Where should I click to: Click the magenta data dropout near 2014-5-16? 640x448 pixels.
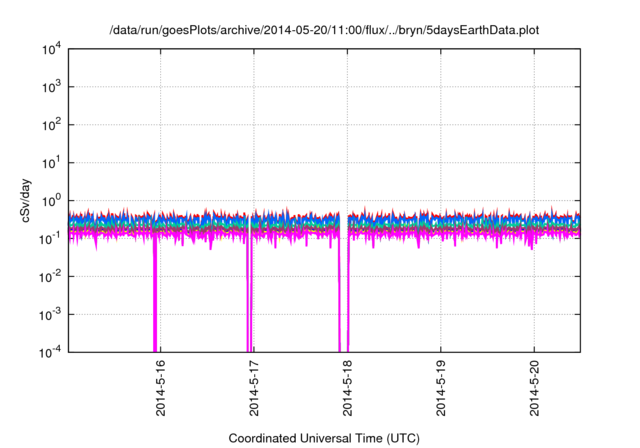[155, 294]
